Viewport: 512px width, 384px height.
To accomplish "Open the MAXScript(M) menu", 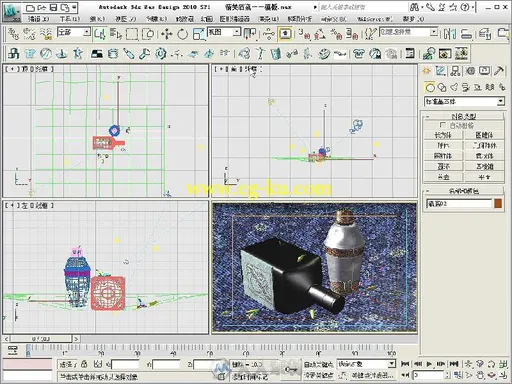I will pos(375,19).
